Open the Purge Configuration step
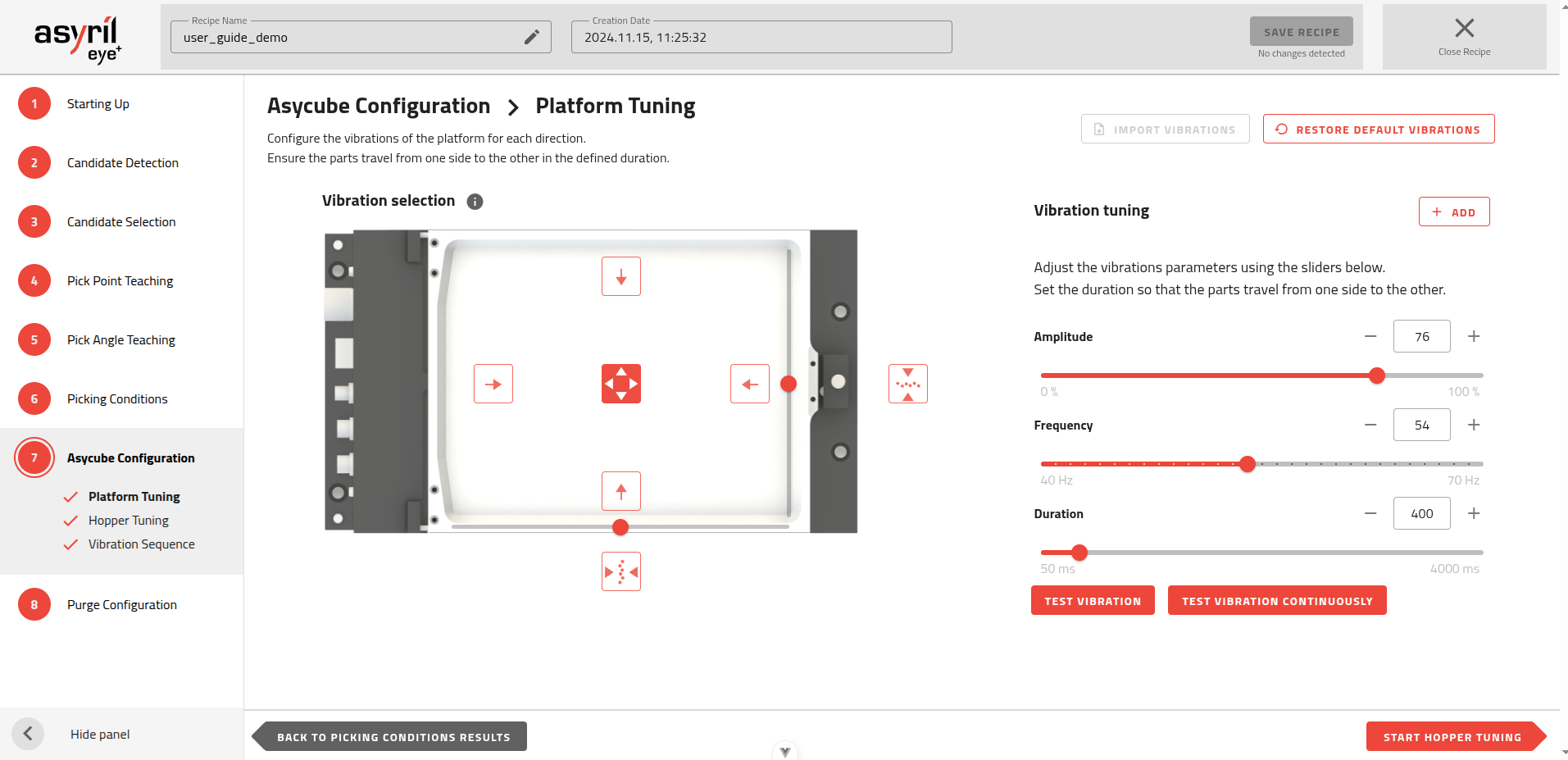1568x760 pixels. click(x=121, y=605)
